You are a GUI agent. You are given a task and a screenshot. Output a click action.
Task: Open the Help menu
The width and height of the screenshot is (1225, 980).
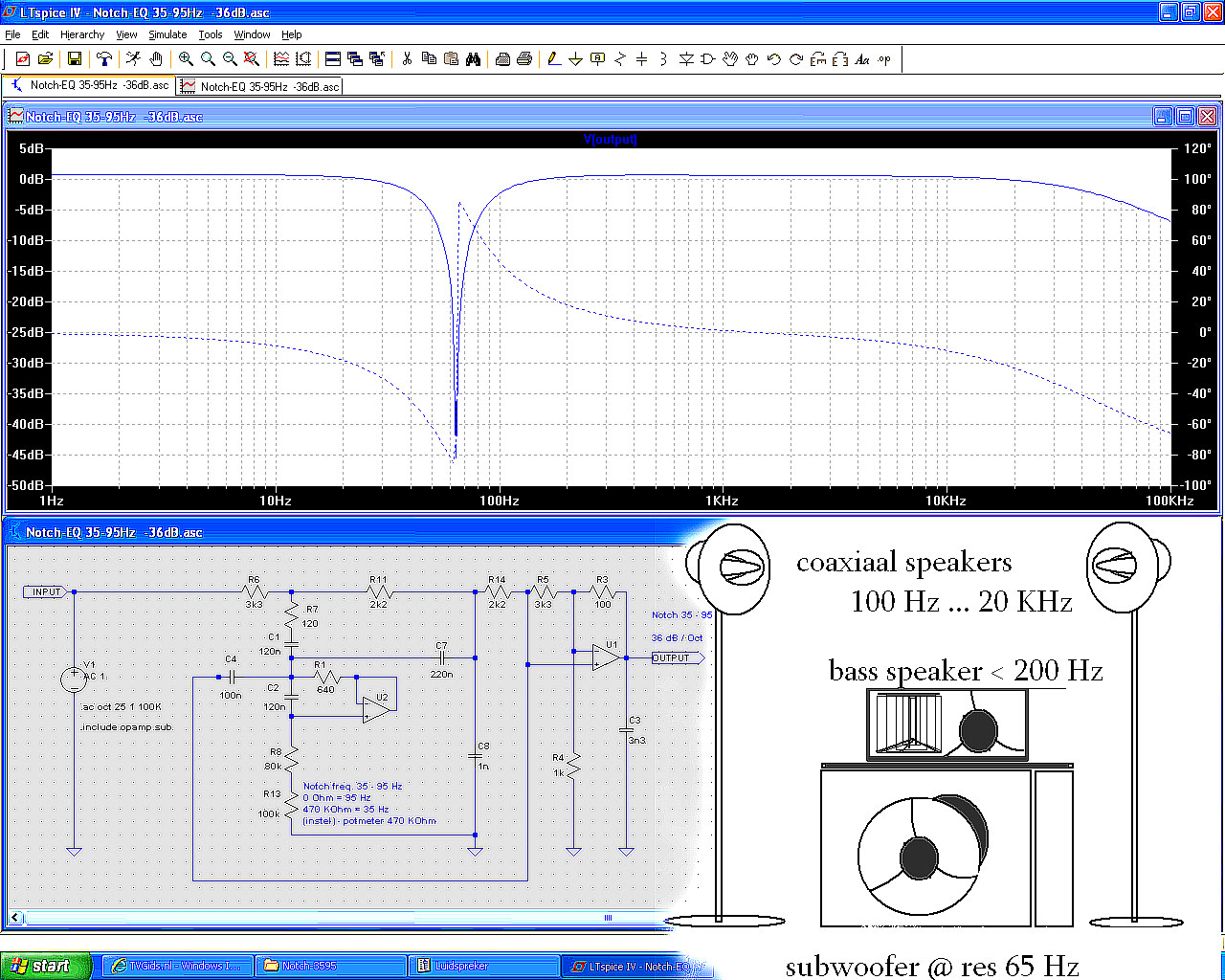pos(292,34)
